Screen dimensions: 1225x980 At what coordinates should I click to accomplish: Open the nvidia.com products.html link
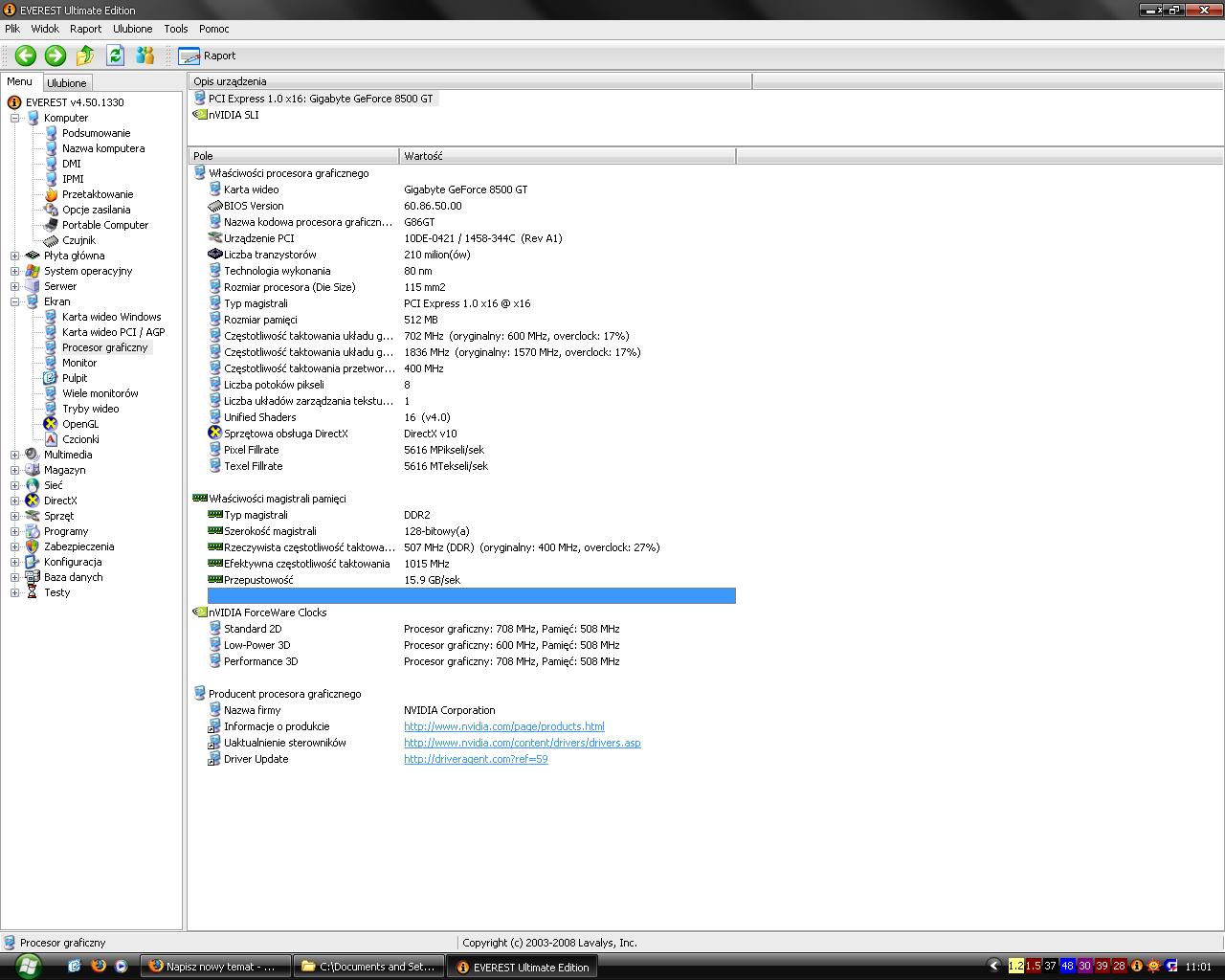pyautogui.click(x=504, y=726)
